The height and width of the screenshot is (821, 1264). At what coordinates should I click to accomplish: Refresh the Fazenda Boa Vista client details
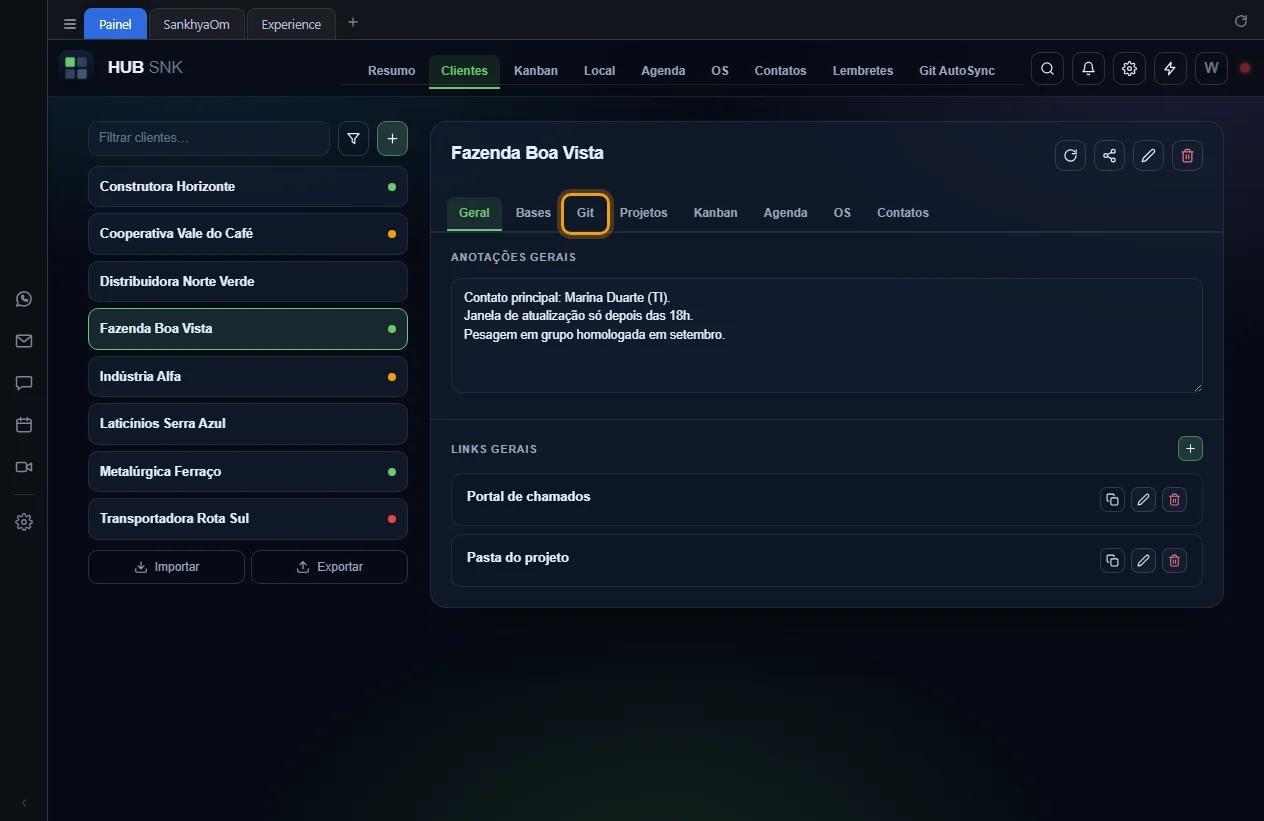[1070, 155]
